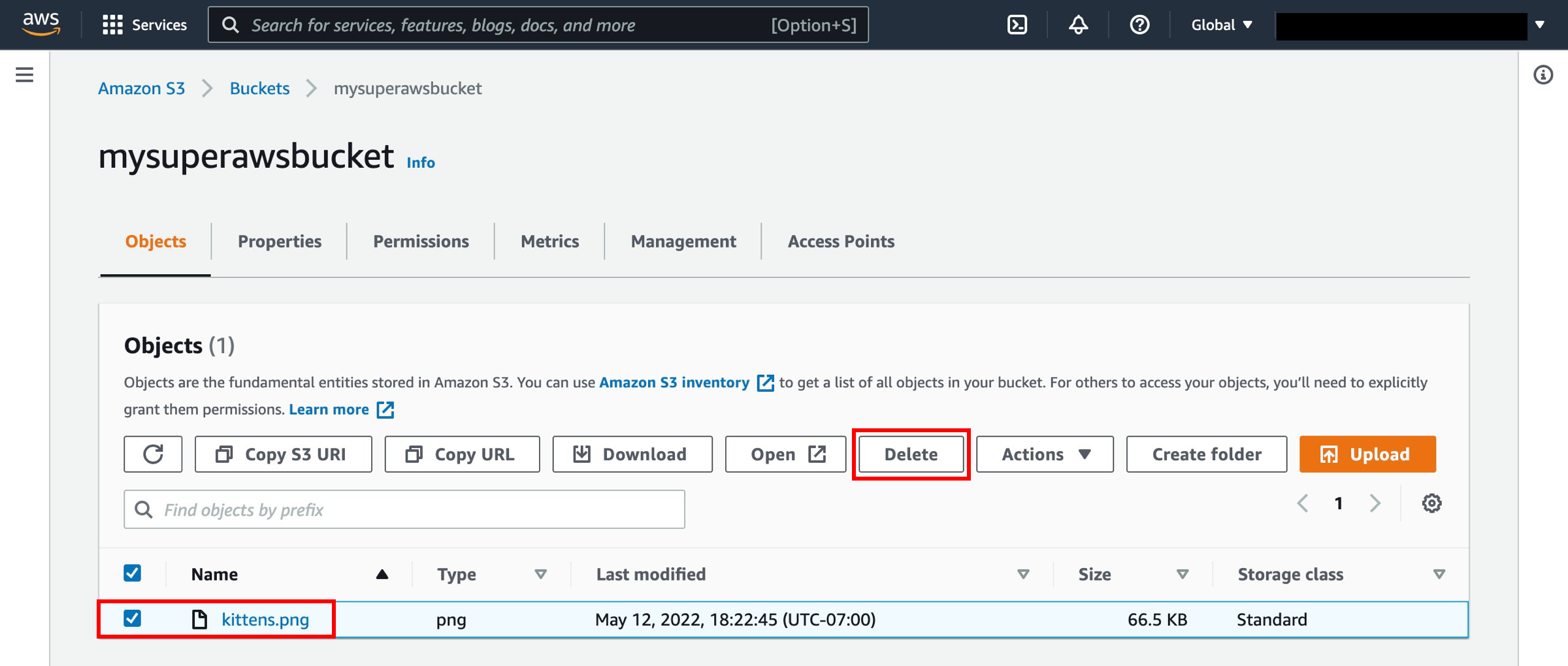Image resolution: width=1568 pixels, height=666 pixels.
Task: Click the Standard storage class cell
Action: 1271,619
